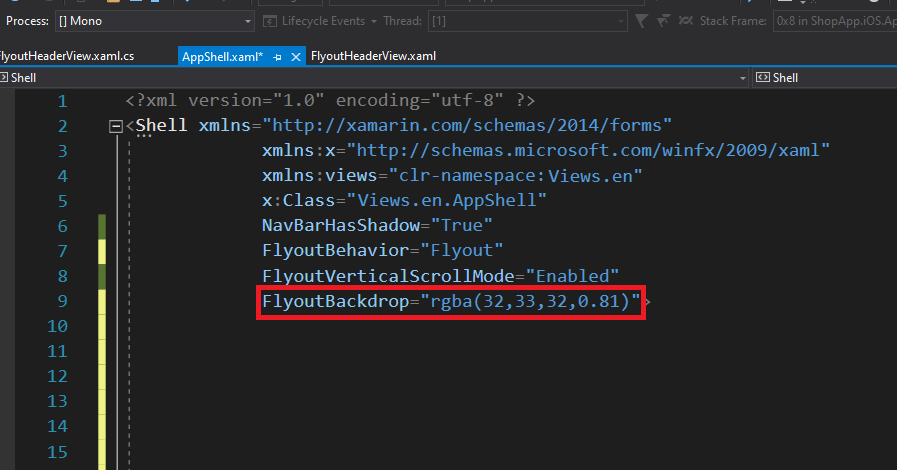Click the crossed threads icon before Stack Frame
This screenshot has width=897, height=470.
pos(685,21)
